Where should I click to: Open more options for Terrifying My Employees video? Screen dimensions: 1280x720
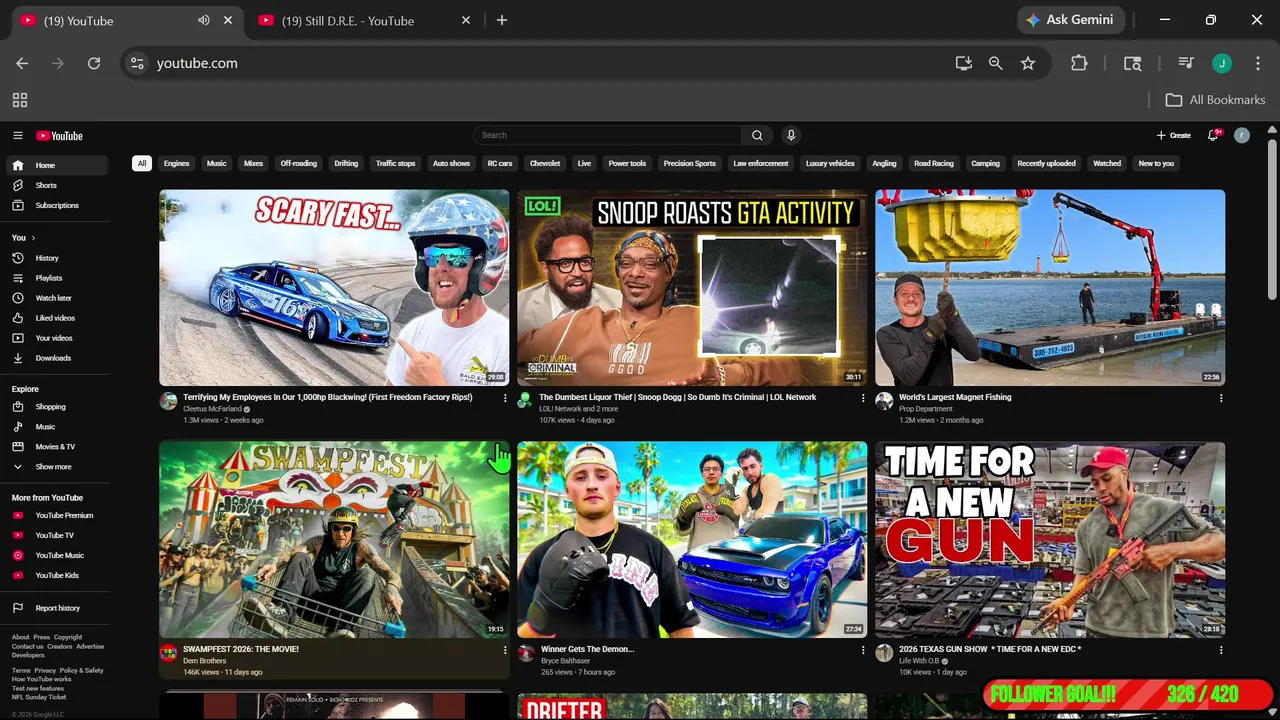[x=505, y=398]
